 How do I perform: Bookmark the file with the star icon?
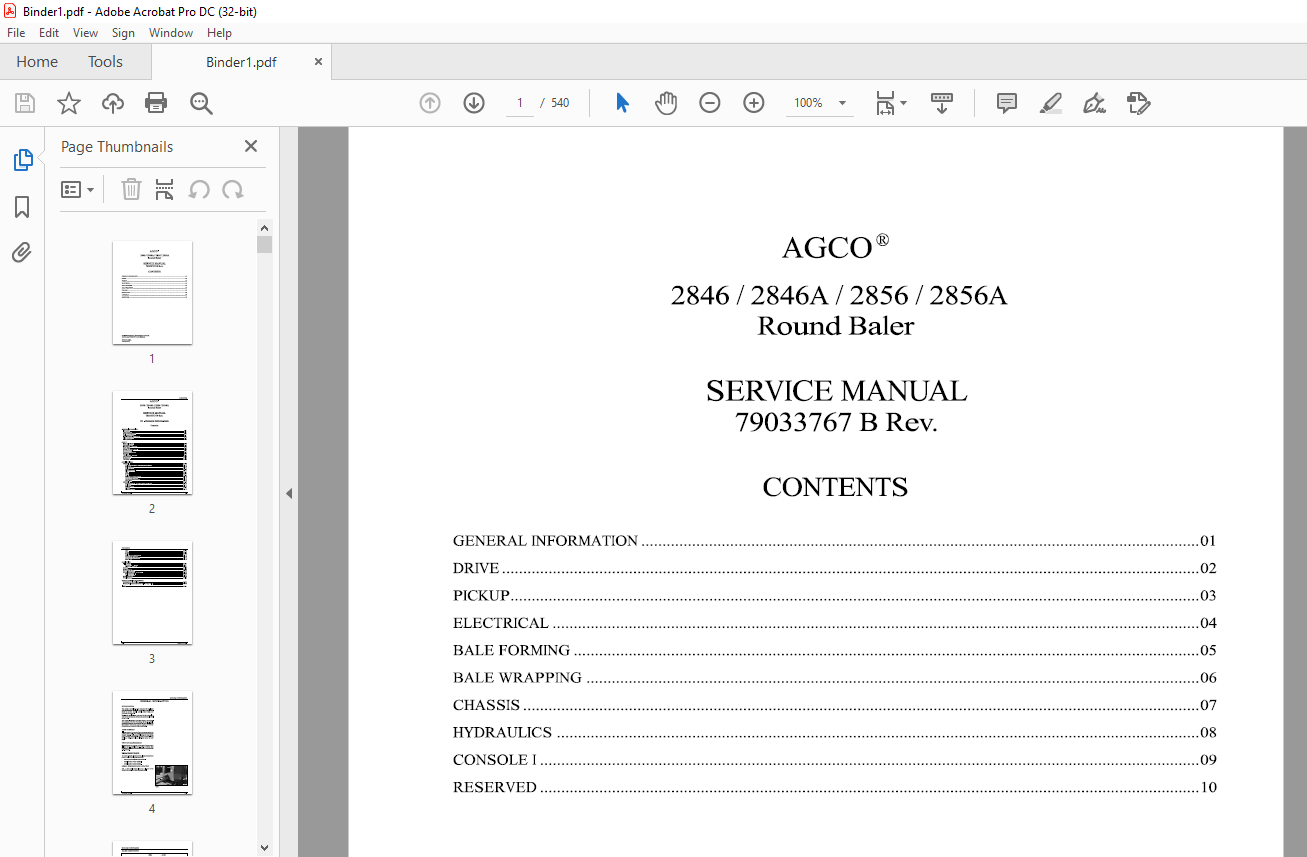pyautogui.click(x=68, y=103)
